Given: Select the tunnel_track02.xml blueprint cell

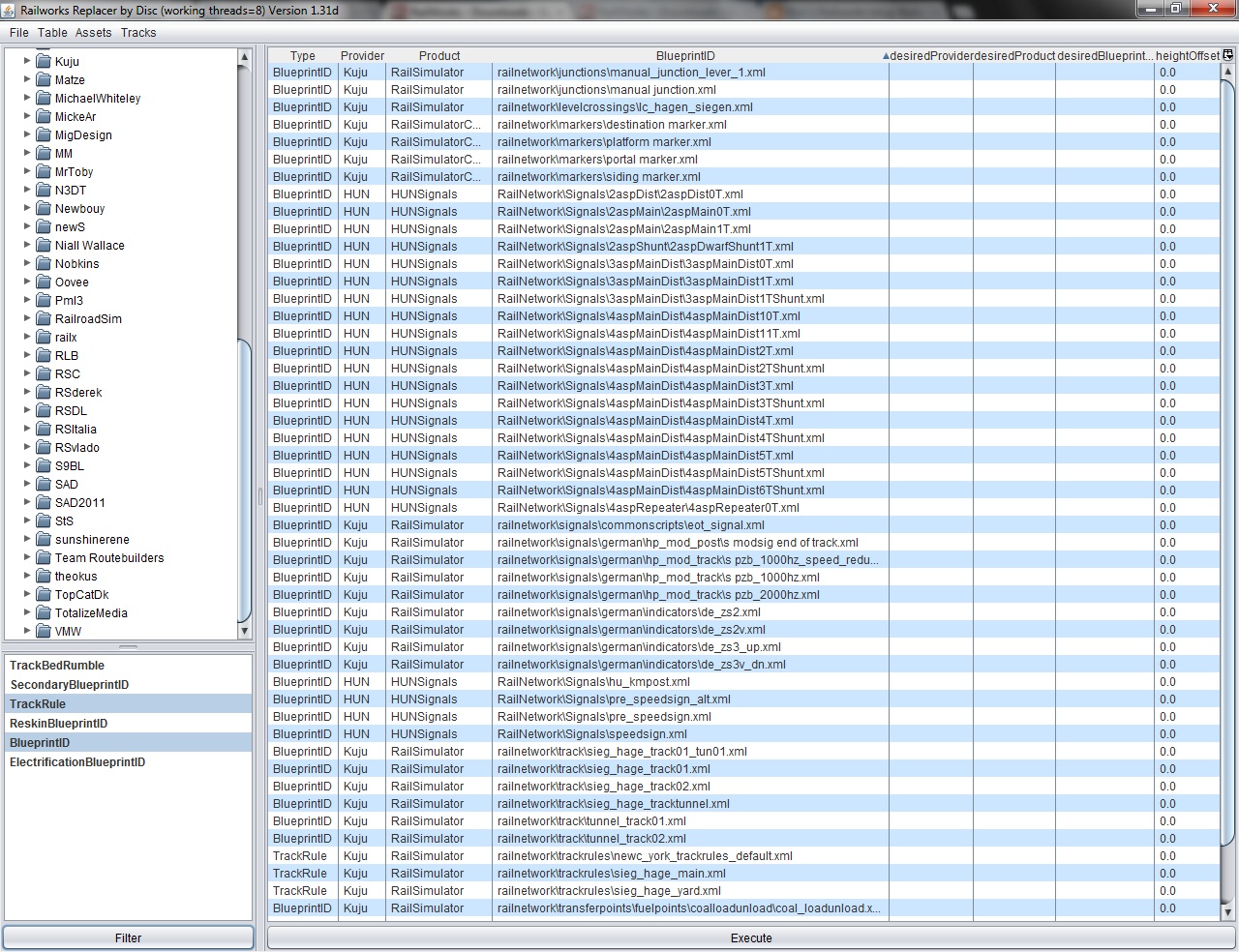Looking at the screenshot, I should point(690,839).
